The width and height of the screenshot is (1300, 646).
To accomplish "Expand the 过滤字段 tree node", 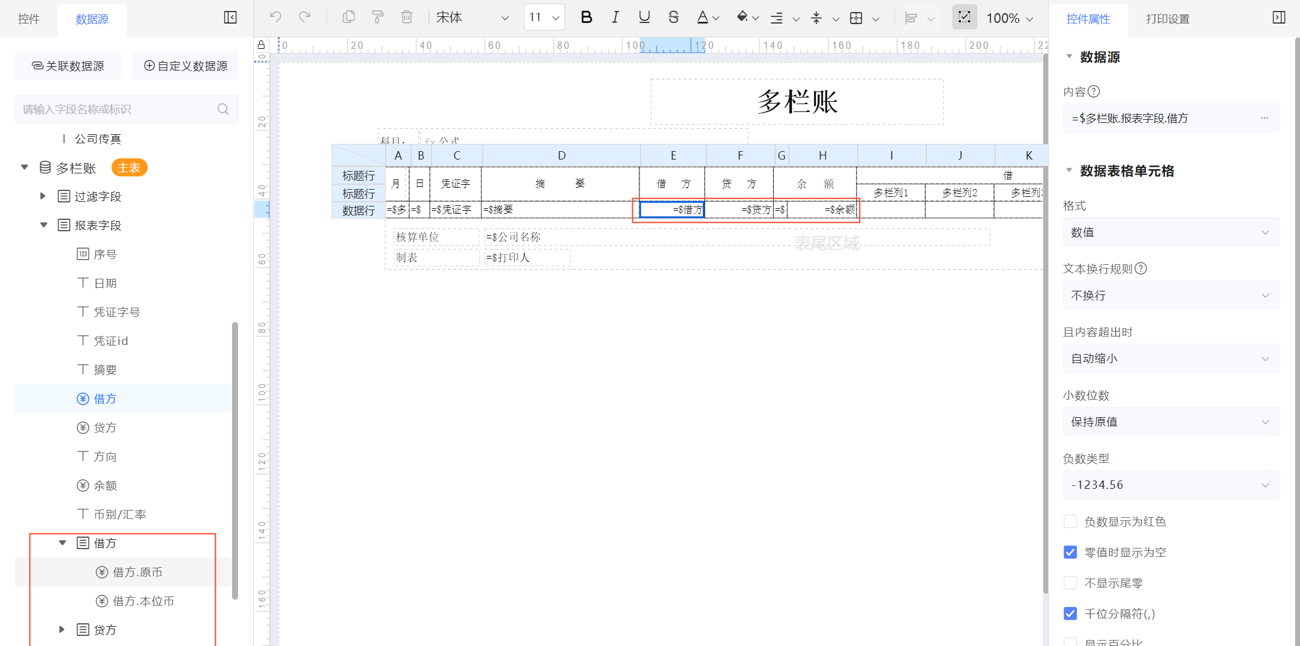I will click(x=43, y=197).
